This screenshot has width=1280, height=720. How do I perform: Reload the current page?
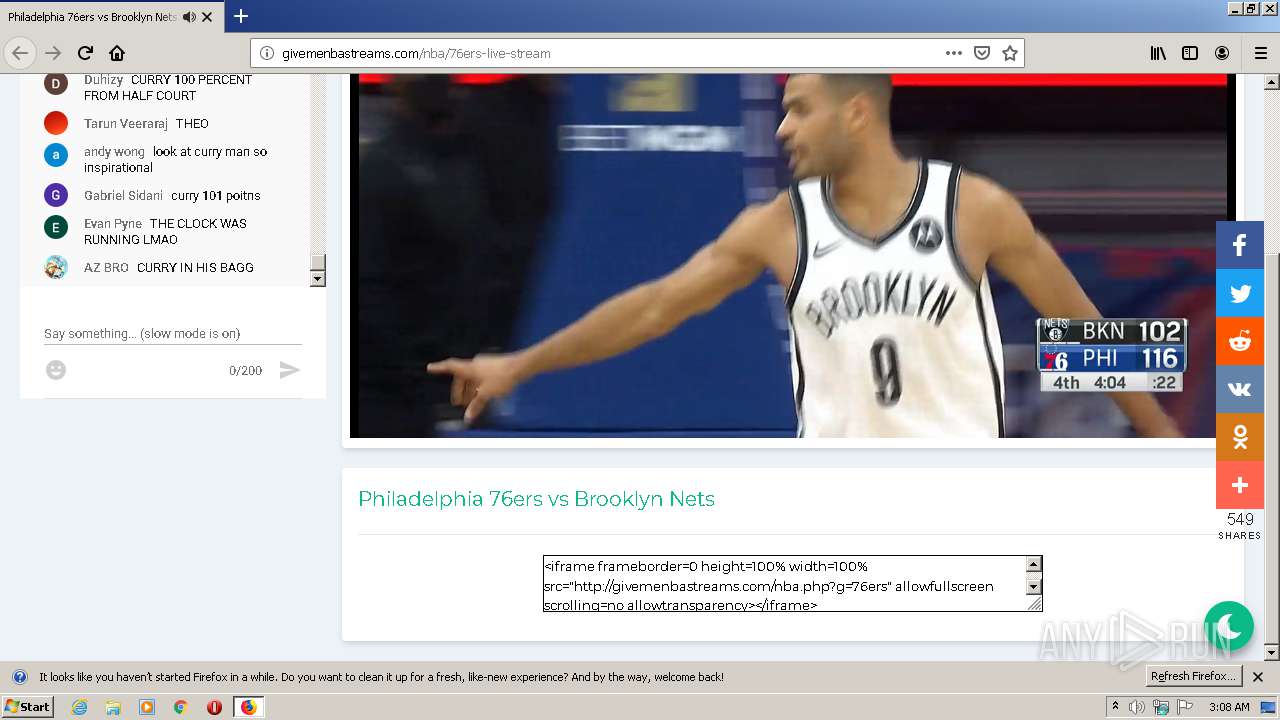[85, 53]
